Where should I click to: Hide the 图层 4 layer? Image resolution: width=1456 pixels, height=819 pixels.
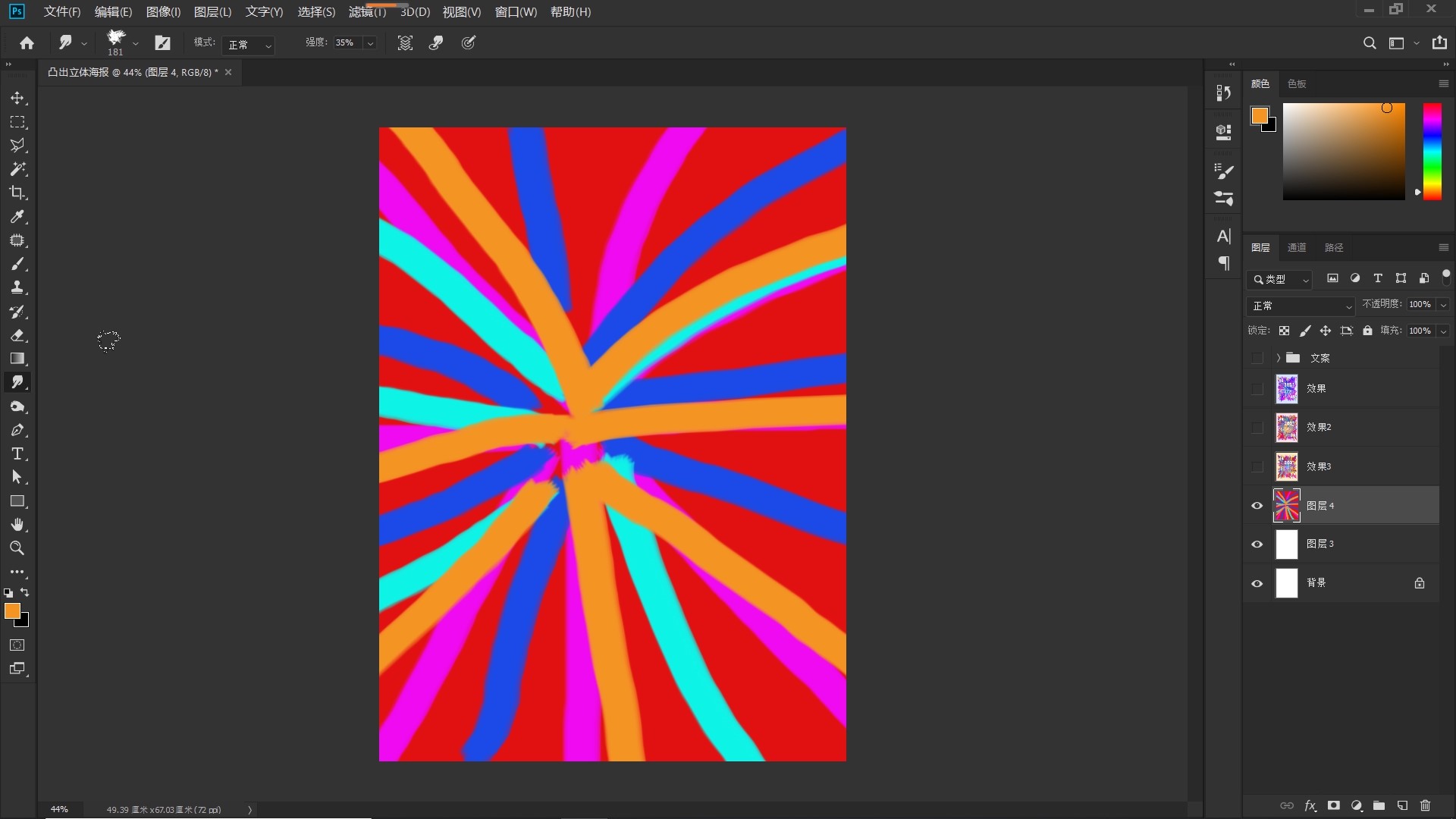point(1257,506)
